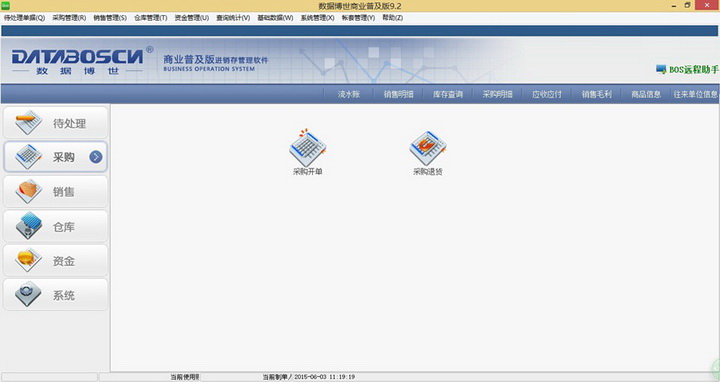The image size is (720, 382).
Task: Open the 基础数据(W) menu
Action: (275, 18)
